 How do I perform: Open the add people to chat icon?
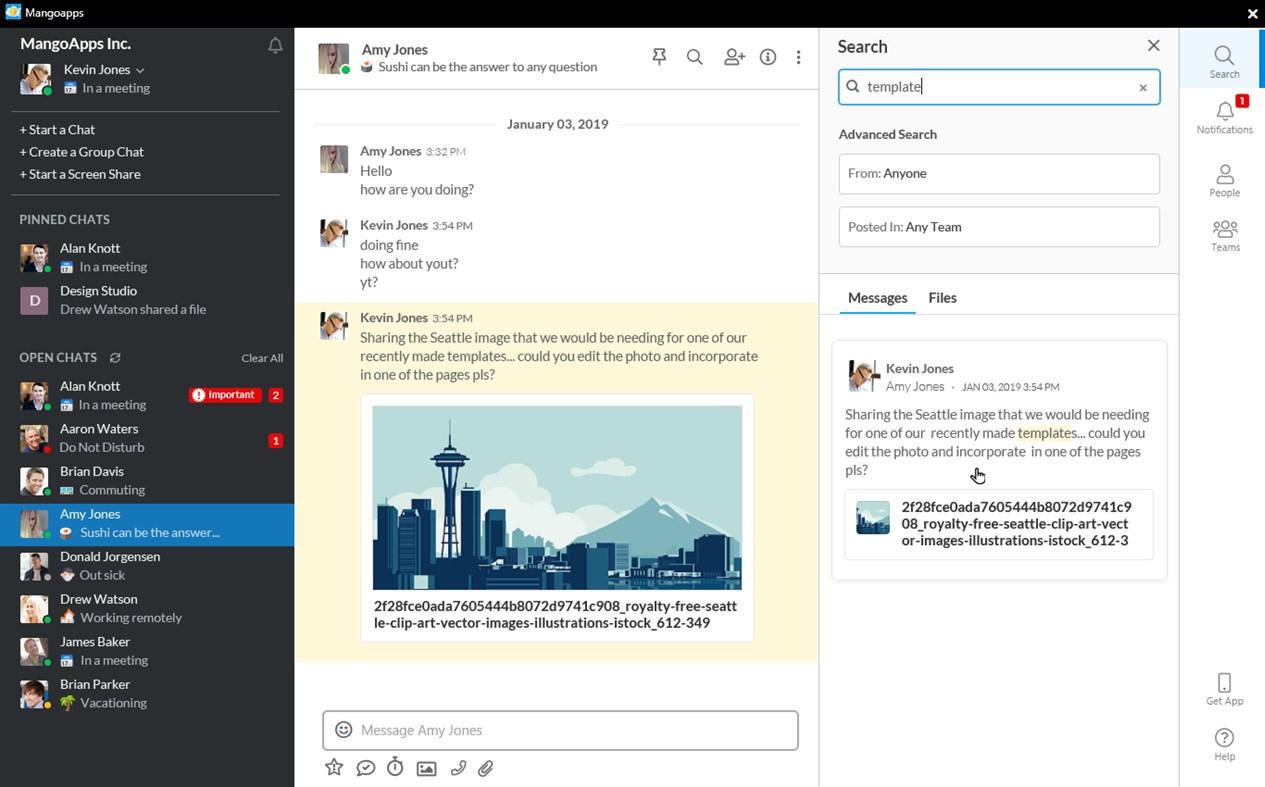click(x=734, y=57)
